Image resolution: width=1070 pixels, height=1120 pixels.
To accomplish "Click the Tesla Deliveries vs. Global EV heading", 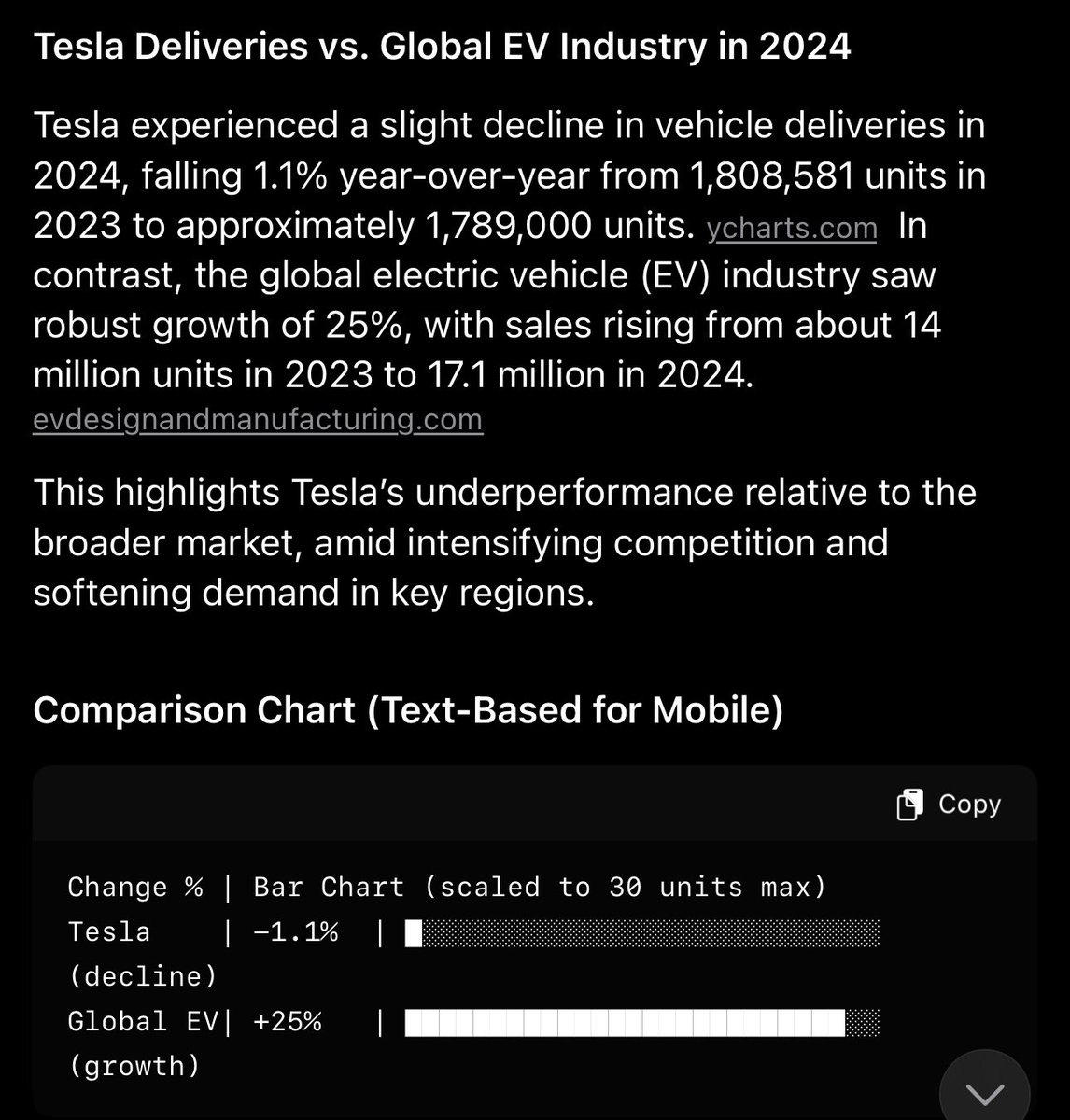I will [442, 47].
